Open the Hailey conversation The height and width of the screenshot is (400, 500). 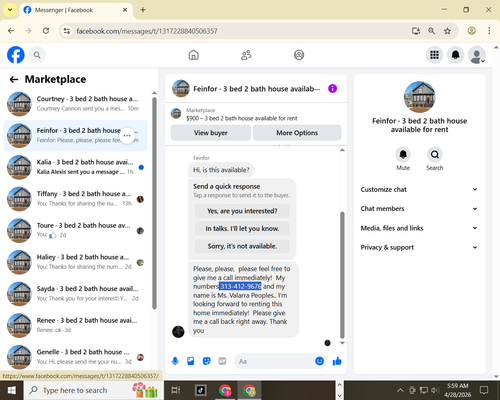[x=75, y=262]
